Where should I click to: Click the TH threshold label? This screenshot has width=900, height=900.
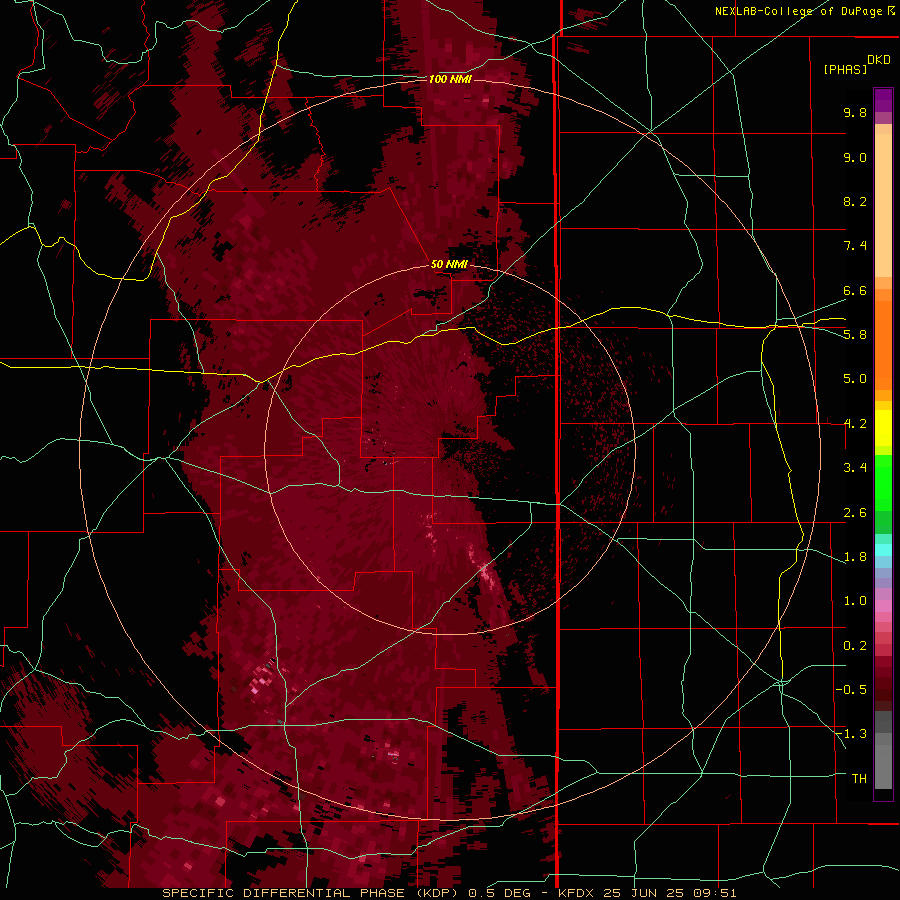pos(859,779)
